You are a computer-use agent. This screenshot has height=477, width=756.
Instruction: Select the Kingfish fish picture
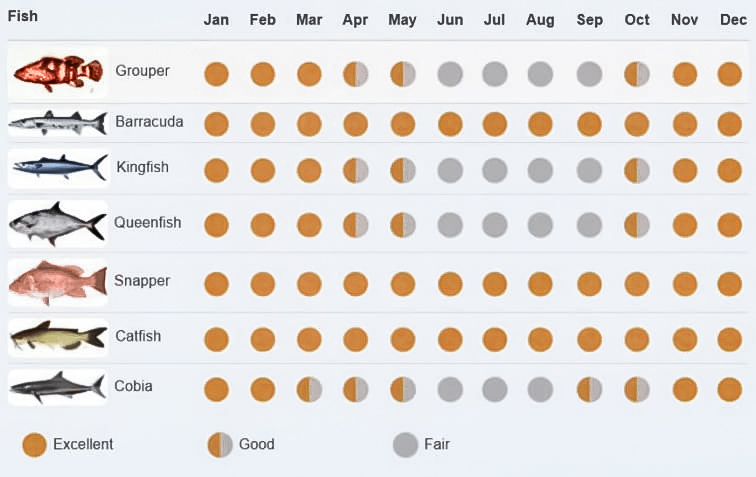click(58, 168)
